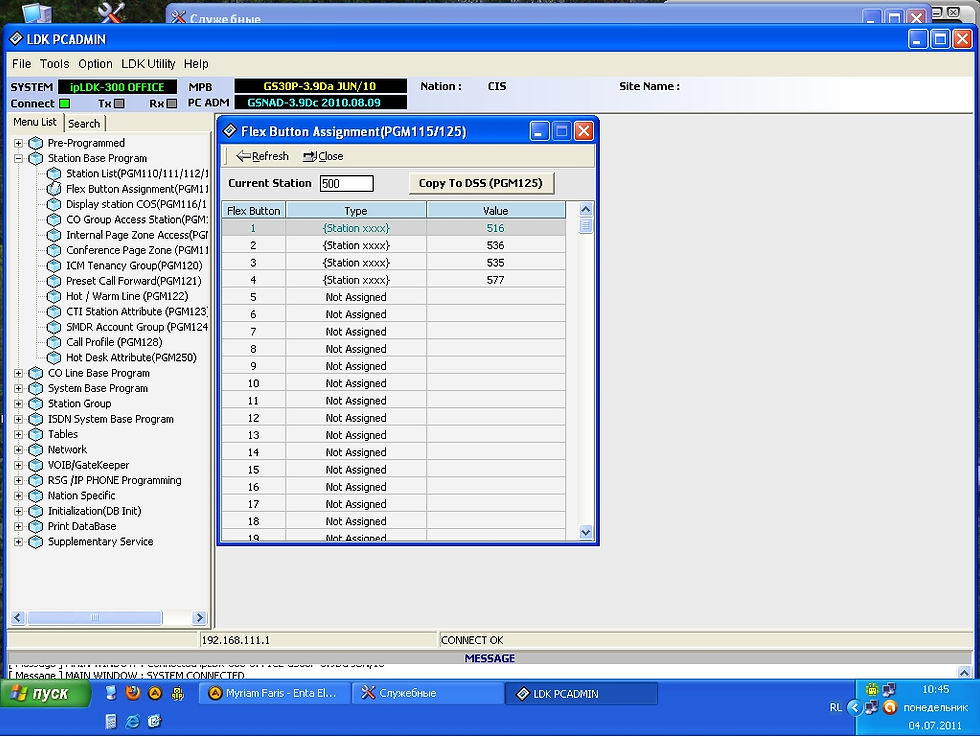The height and width of the screenshot is (737, 980).
Task: Expand the System Base Program node
Action: [18, 388]
